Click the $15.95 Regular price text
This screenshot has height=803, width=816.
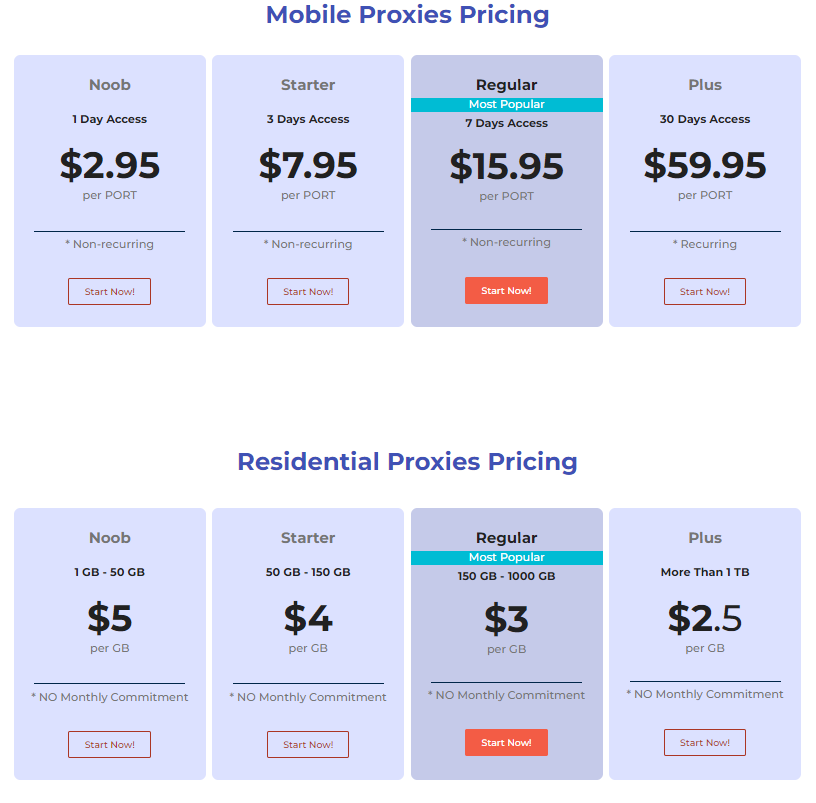[506, 167]
